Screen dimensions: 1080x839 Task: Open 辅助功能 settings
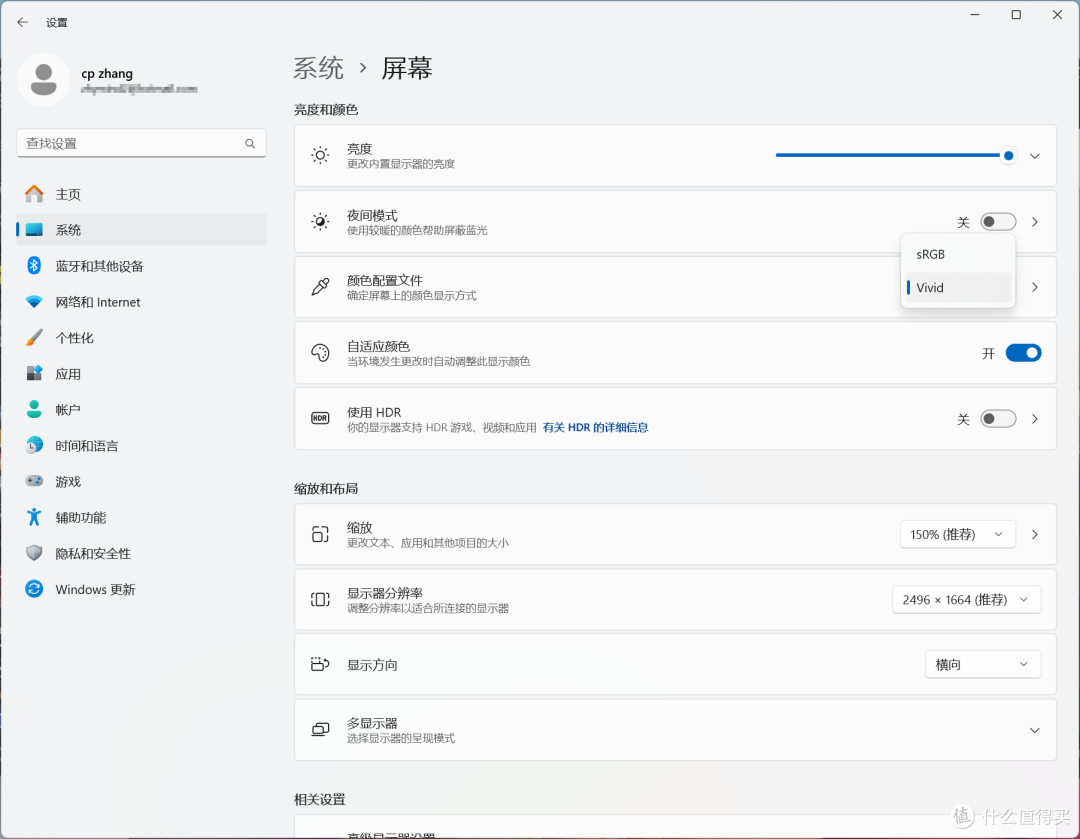click(x=141, y=517)
